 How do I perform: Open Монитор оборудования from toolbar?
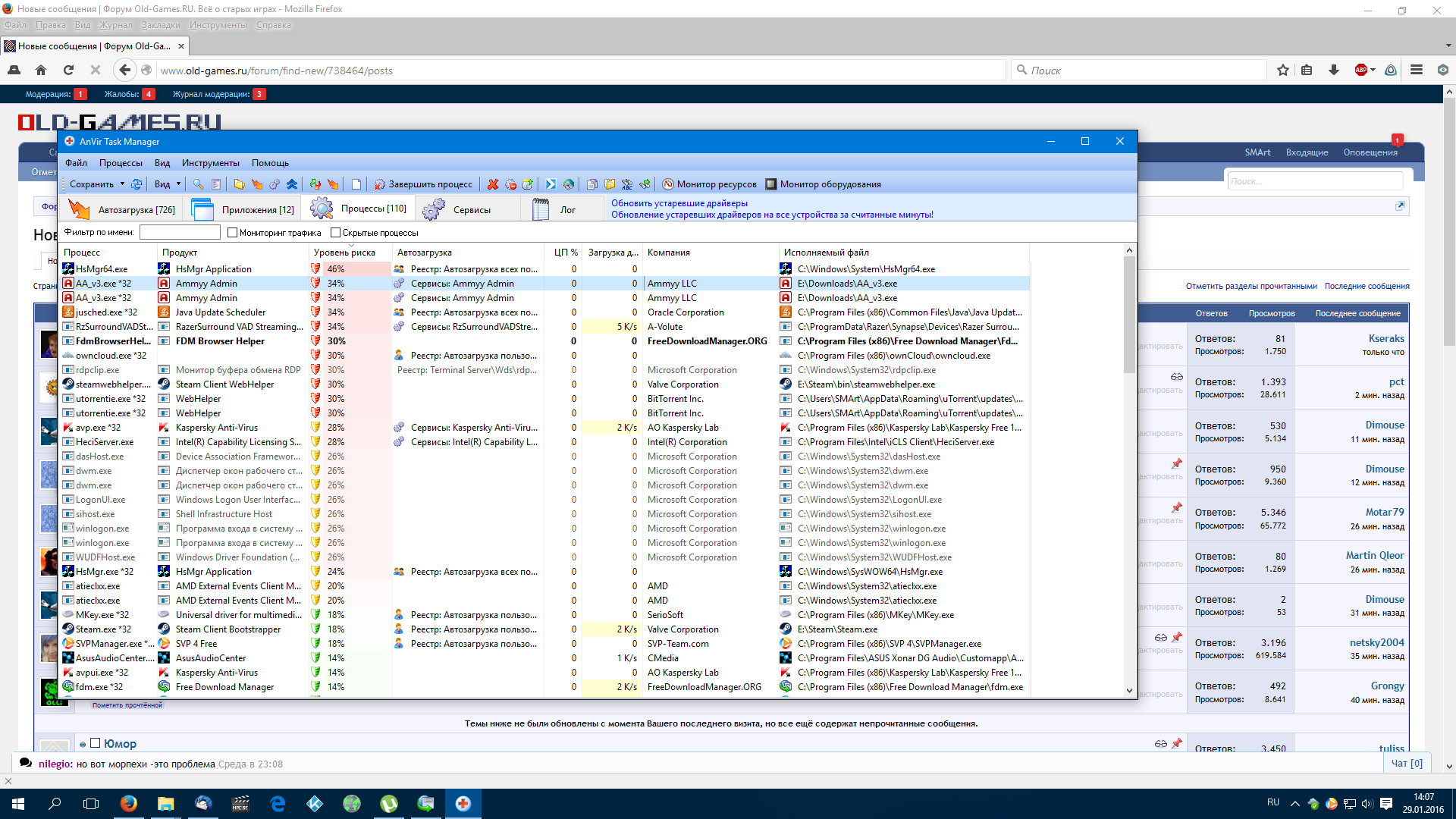point(824,184)
